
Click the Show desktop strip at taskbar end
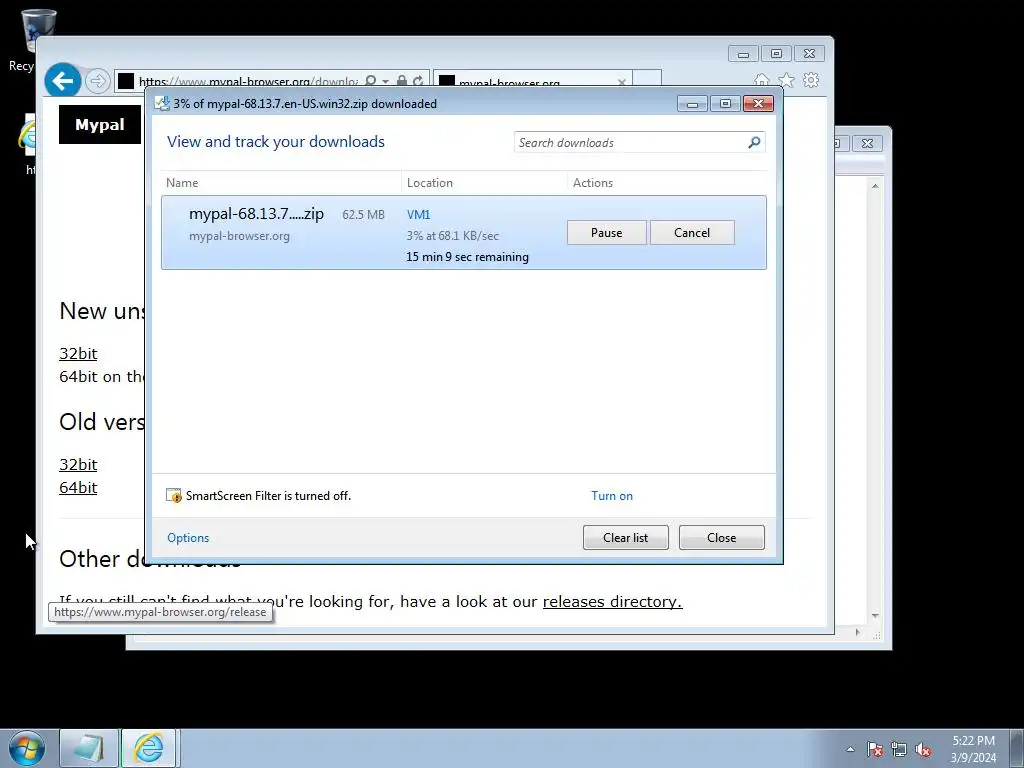point(1017,748)
